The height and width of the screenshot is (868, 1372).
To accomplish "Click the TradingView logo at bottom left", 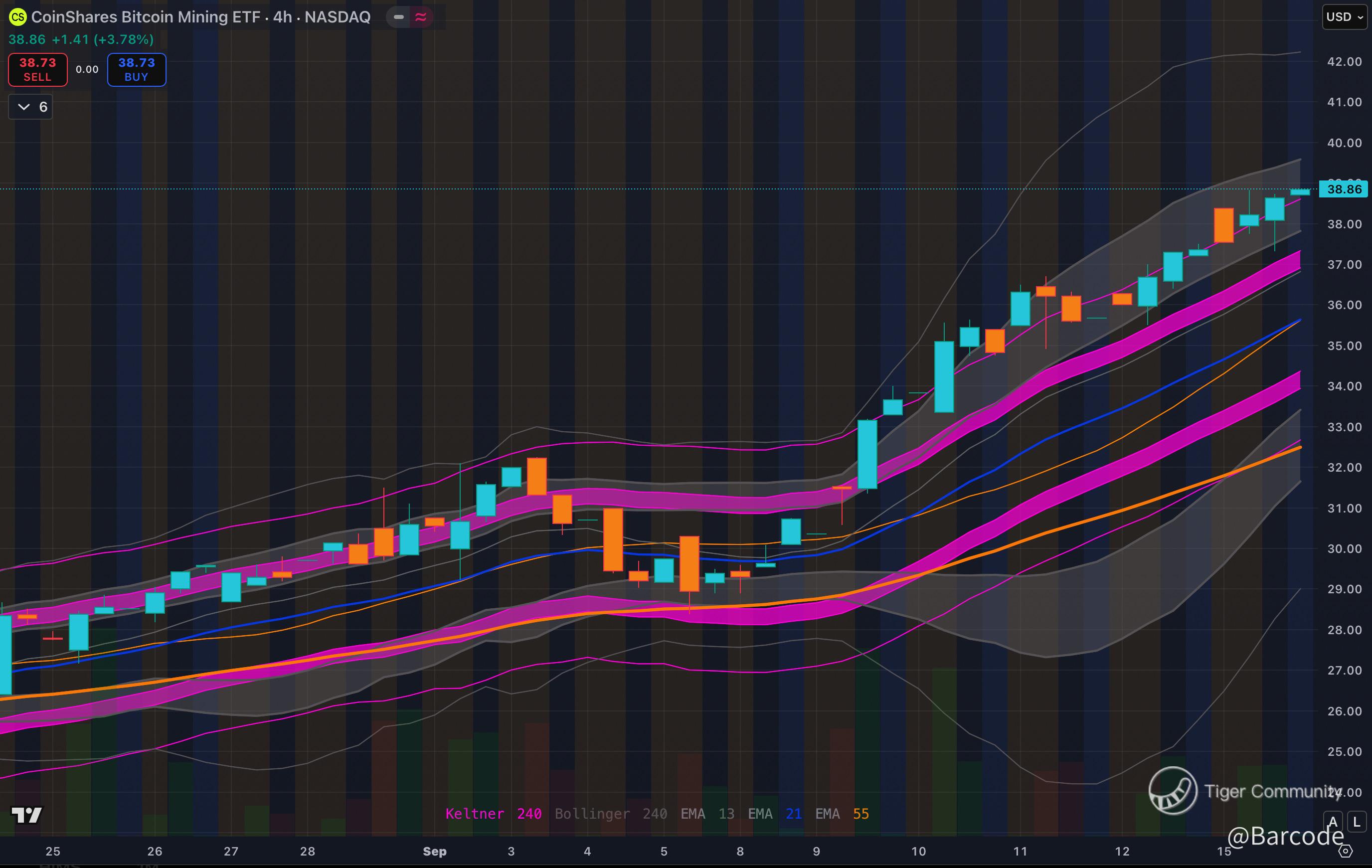I will click(x=26, y=815).
